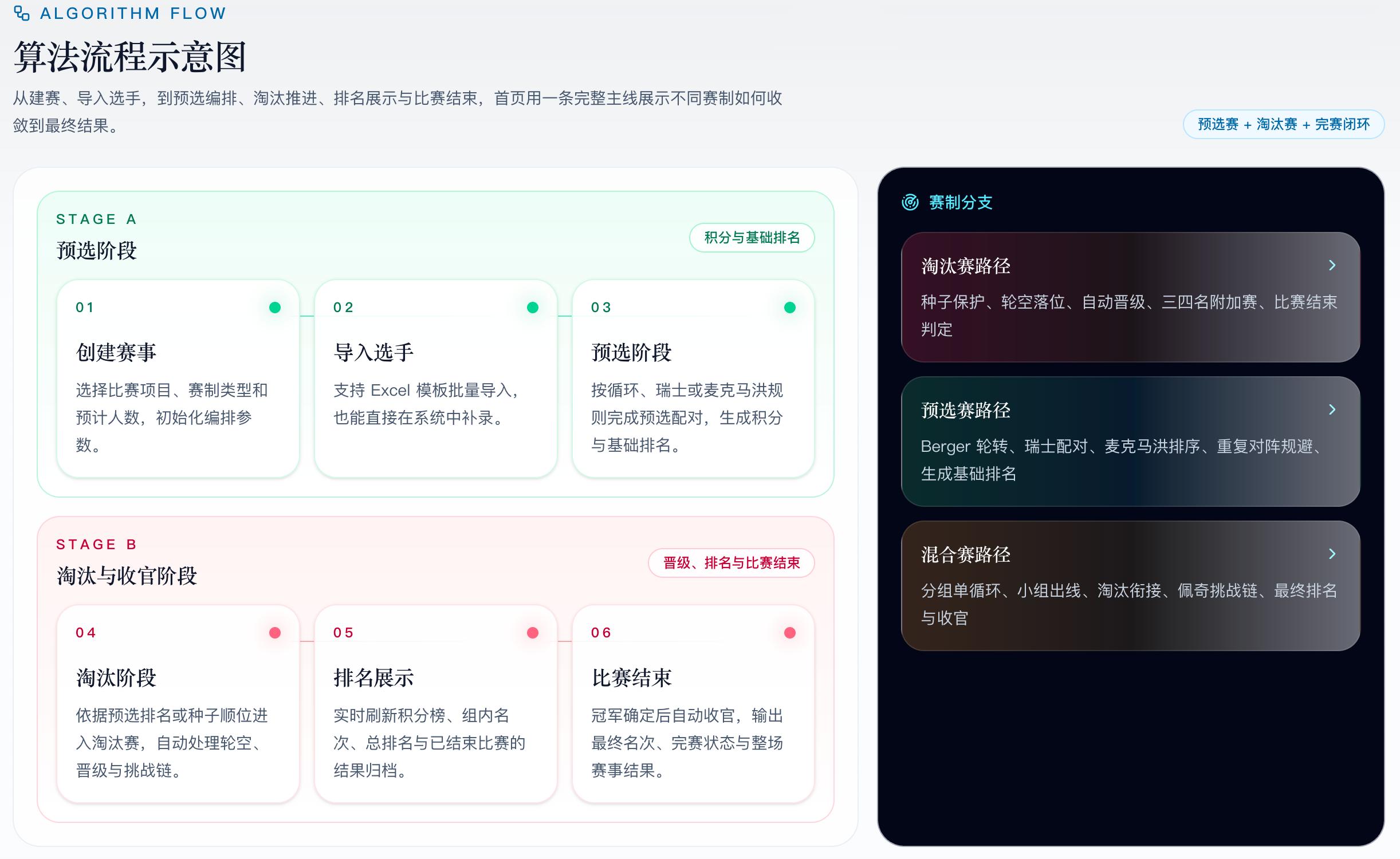Click the STAGE A label

pyautogui.click(x=96, y=219)
